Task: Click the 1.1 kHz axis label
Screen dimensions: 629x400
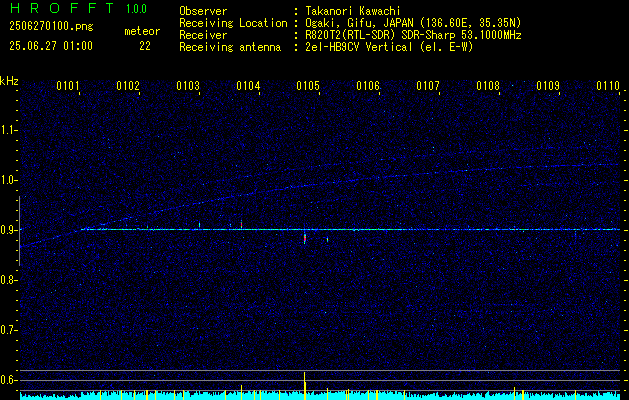Action: click(8, 130)
